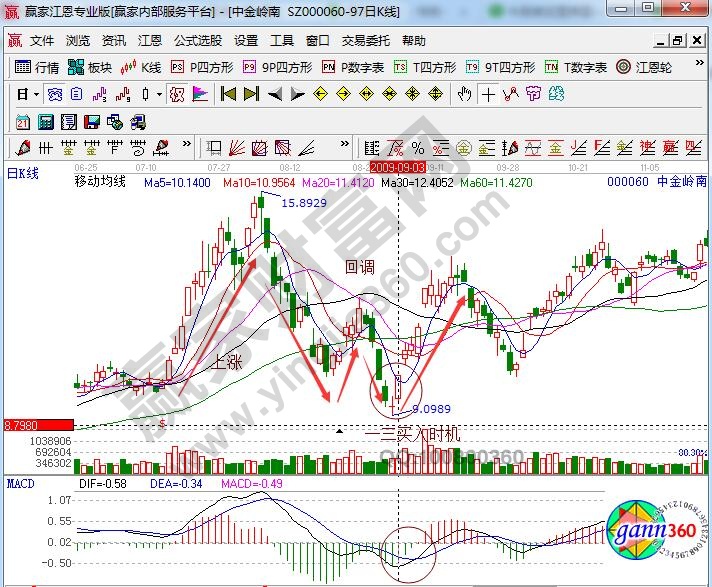Click the red price label 8.7980

[x=38, y=425]
